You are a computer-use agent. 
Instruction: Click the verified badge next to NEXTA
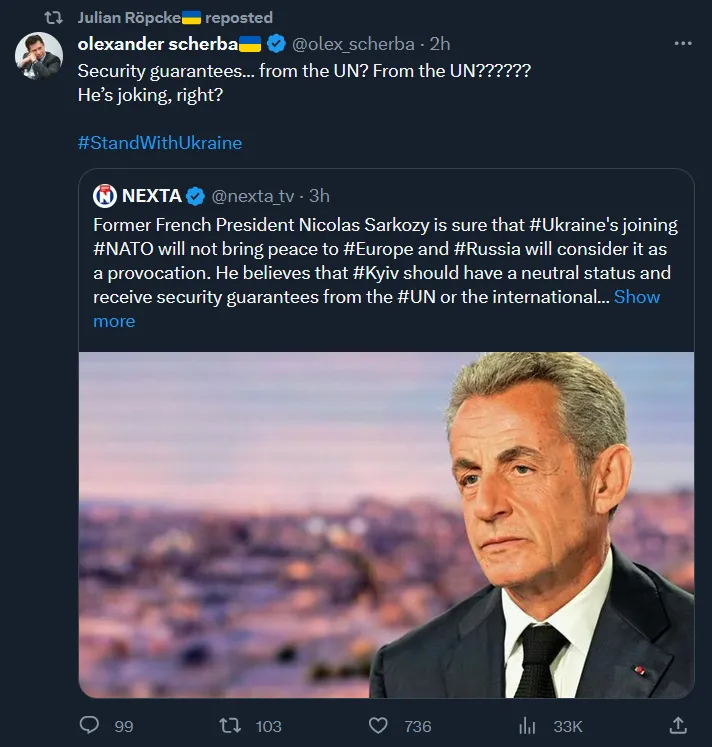197,195
